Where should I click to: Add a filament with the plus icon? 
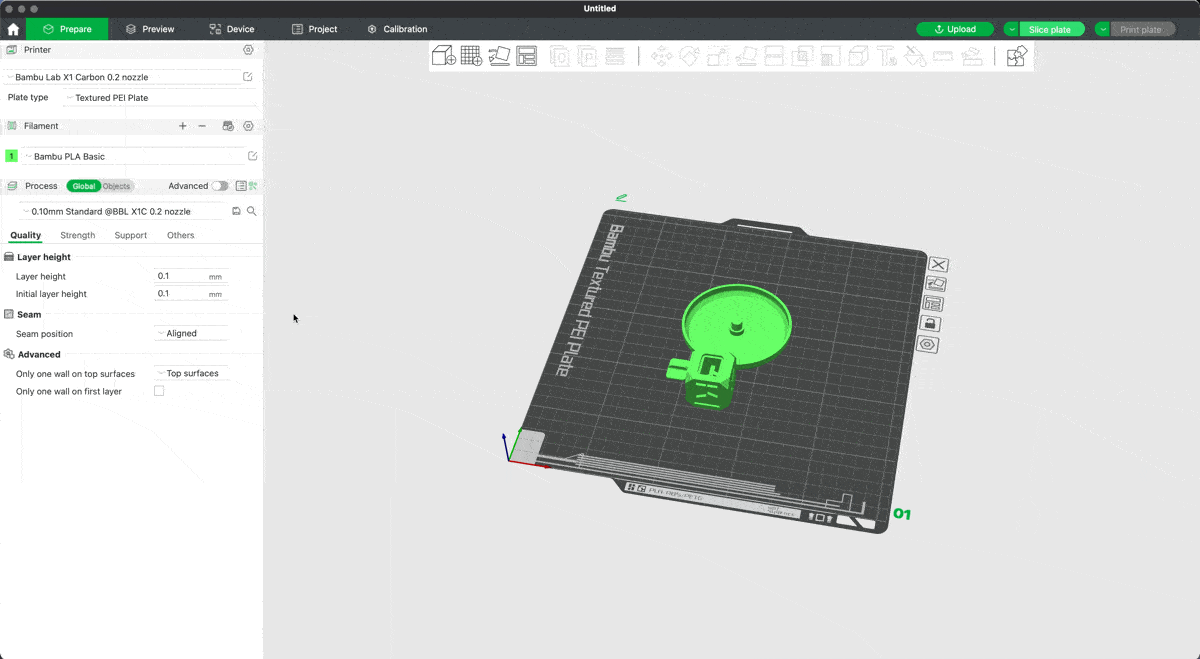coord(182,126)
